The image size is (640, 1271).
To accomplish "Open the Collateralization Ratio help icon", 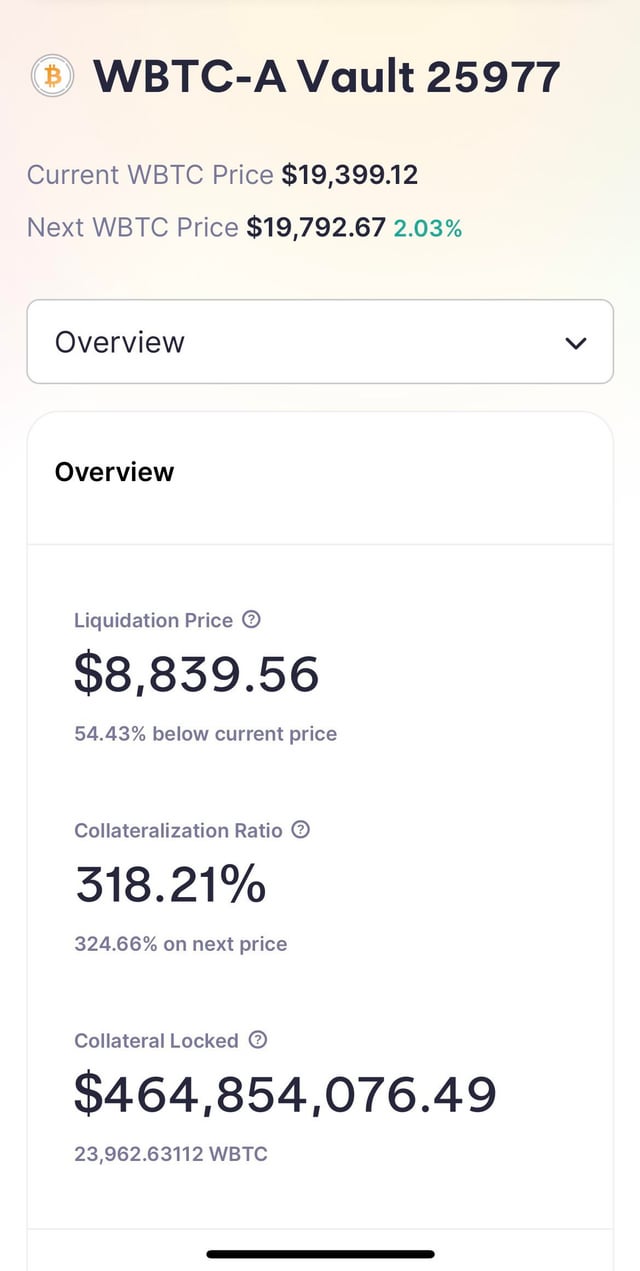I will click(x=301, y=830).
